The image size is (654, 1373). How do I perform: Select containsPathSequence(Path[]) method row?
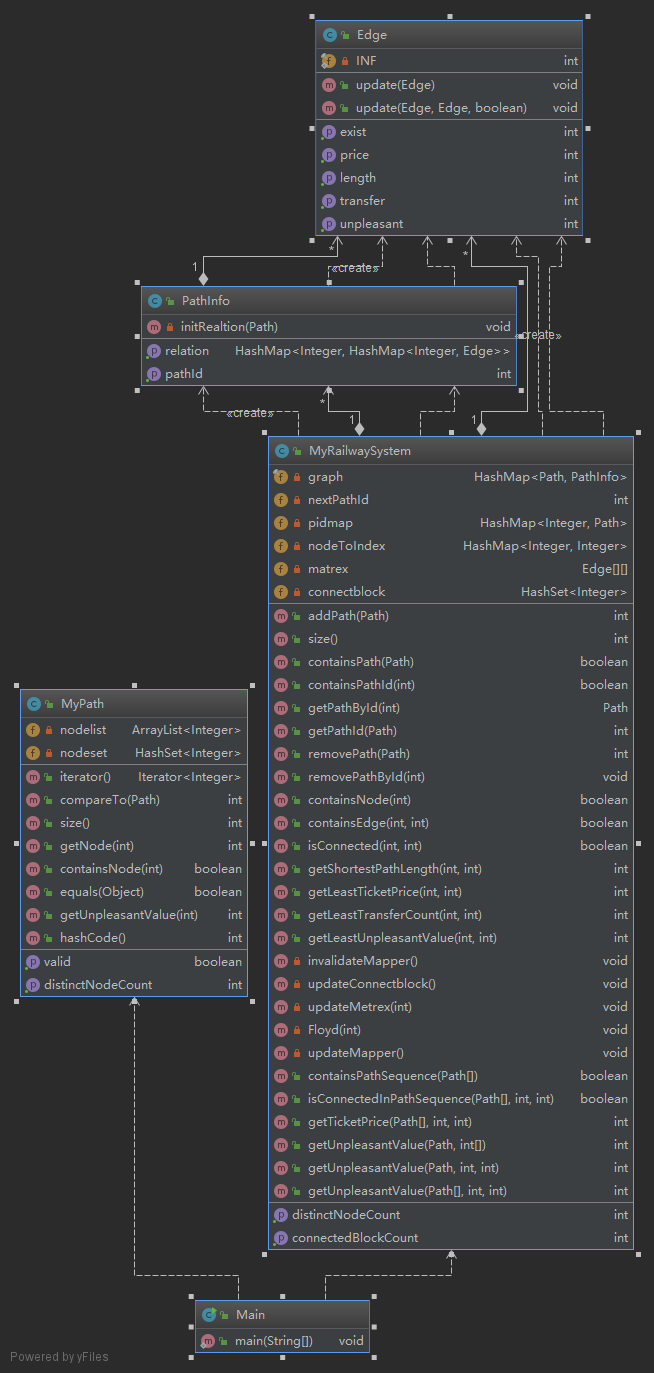point(451,1076)
